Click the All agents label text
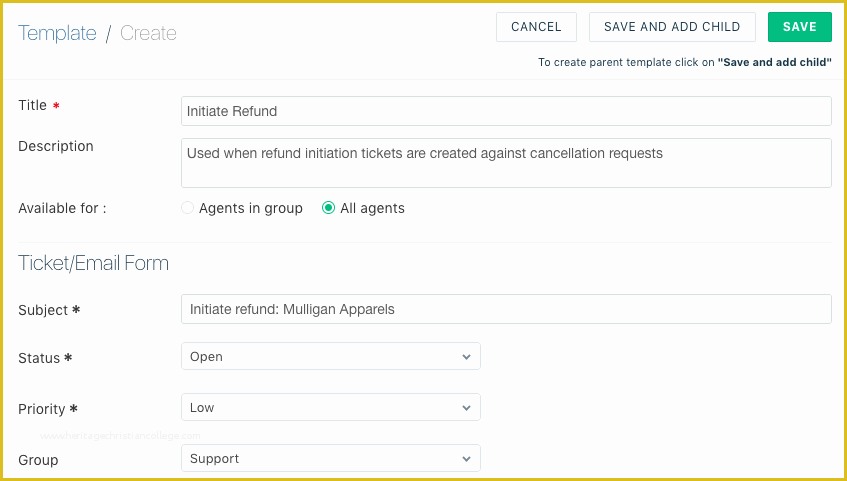This screenshot has height=481, width=847. click(x=372, y=209)
